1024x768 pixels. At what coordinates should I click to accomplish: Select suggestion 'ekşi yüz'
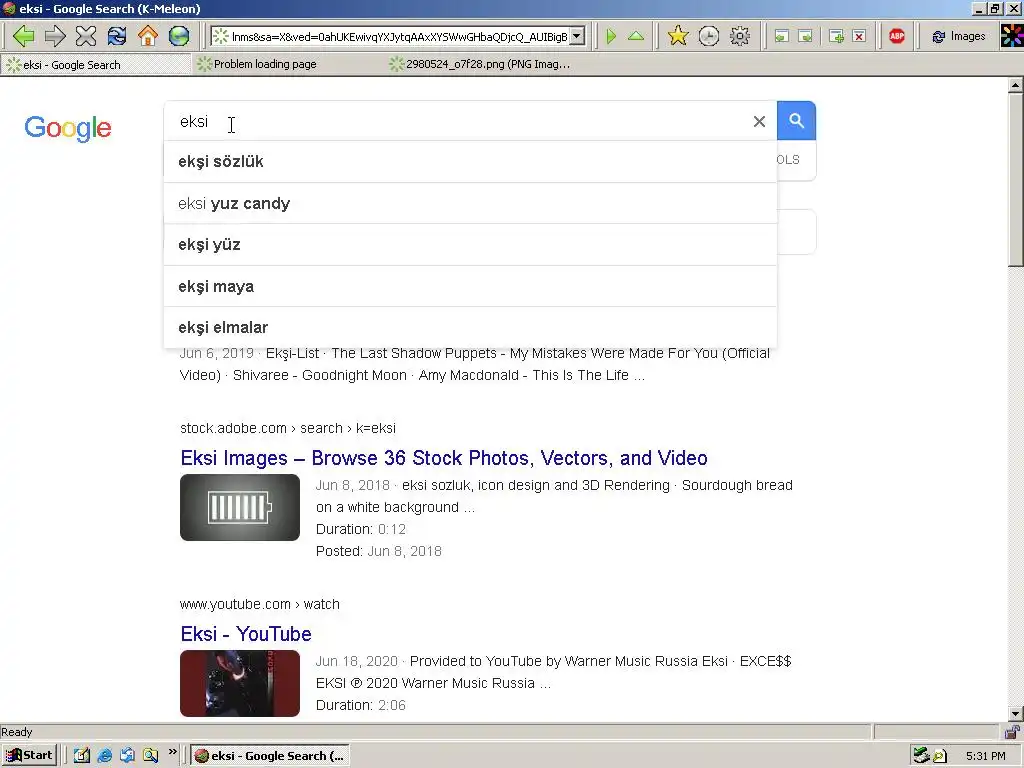pos(470,245)
